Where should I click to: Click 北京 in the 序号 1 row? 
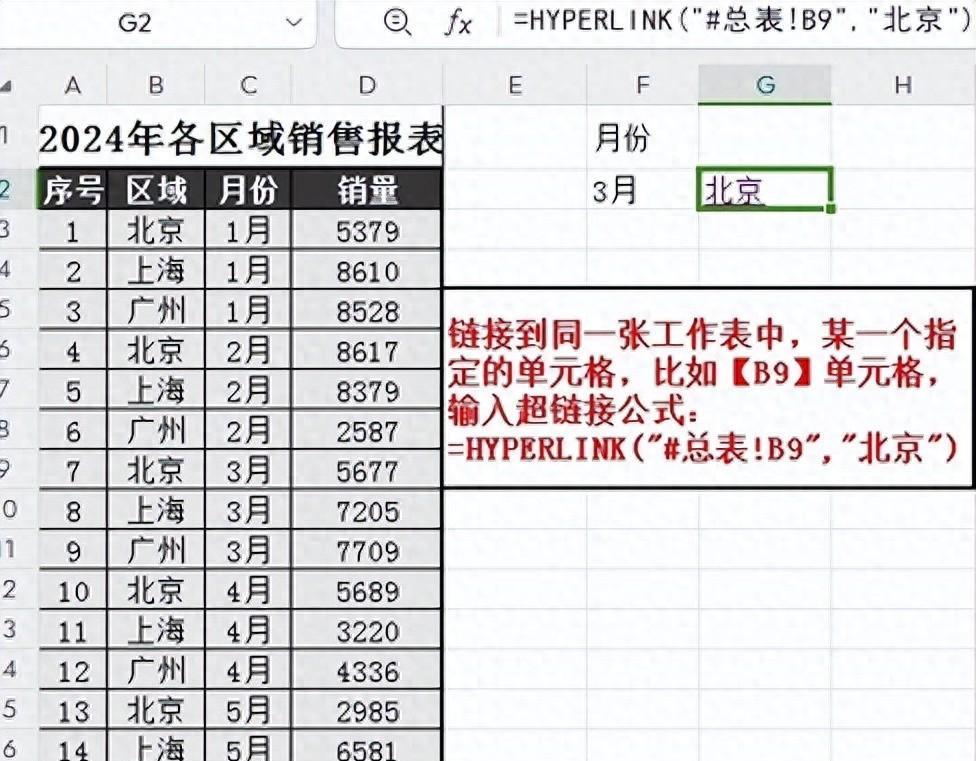[x=156, y=231]
